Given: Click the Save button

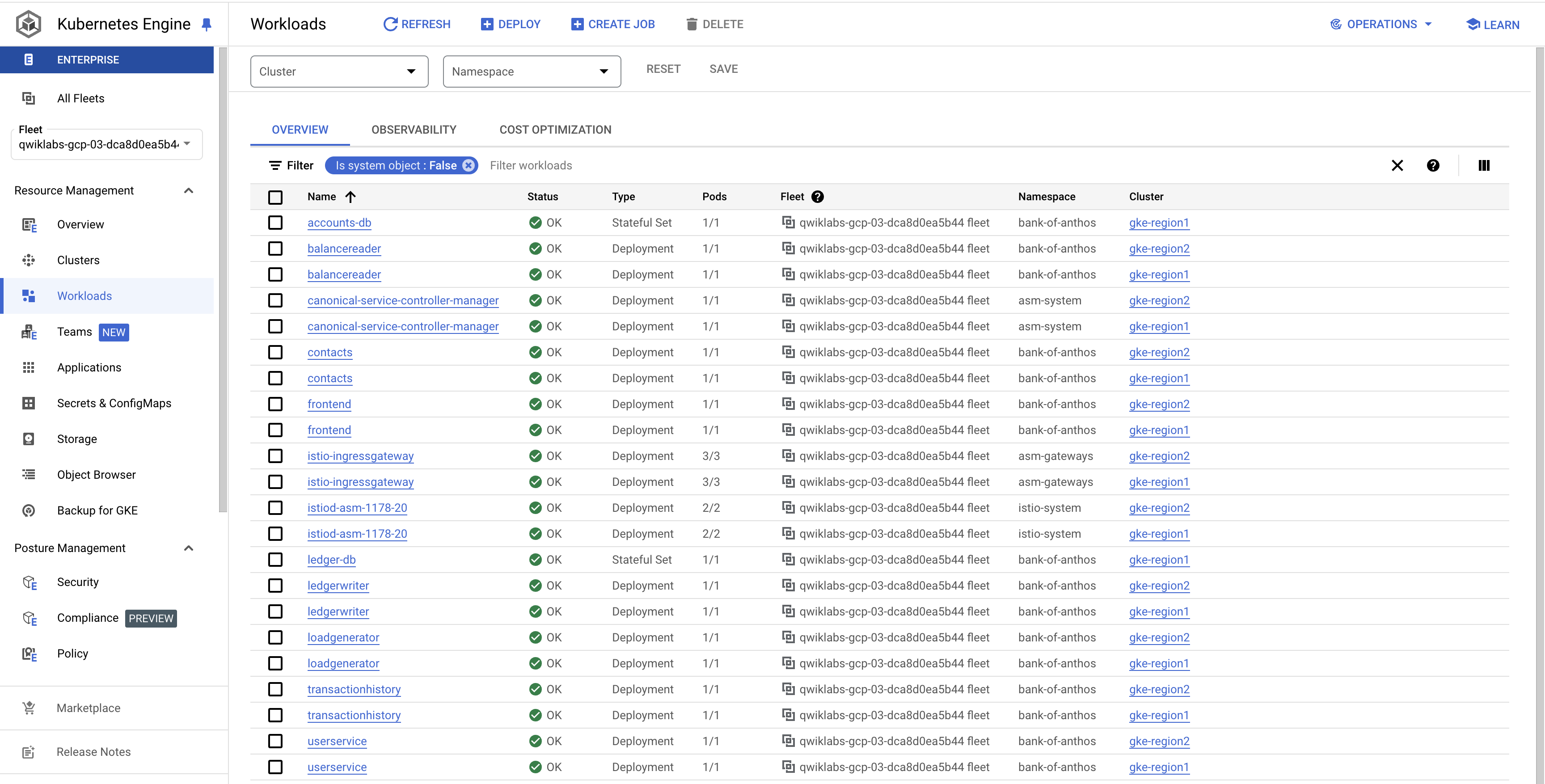Looking at the screenshot, I should (723, 69).
